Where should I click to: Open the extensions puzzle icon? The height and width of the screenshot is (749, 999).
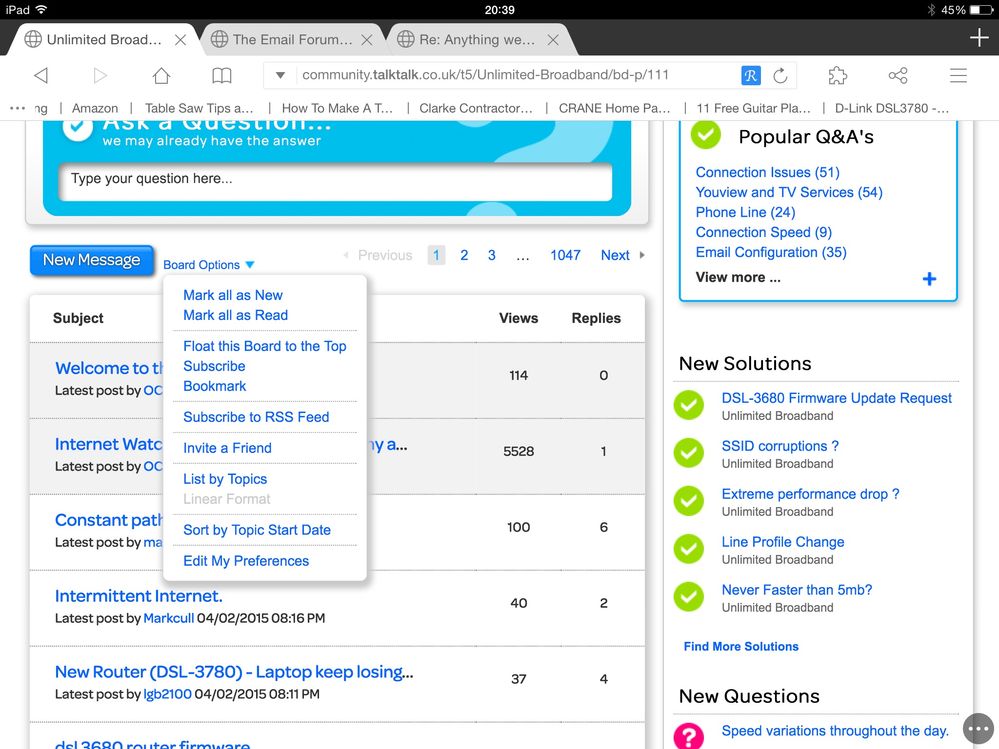click(838, 76)
